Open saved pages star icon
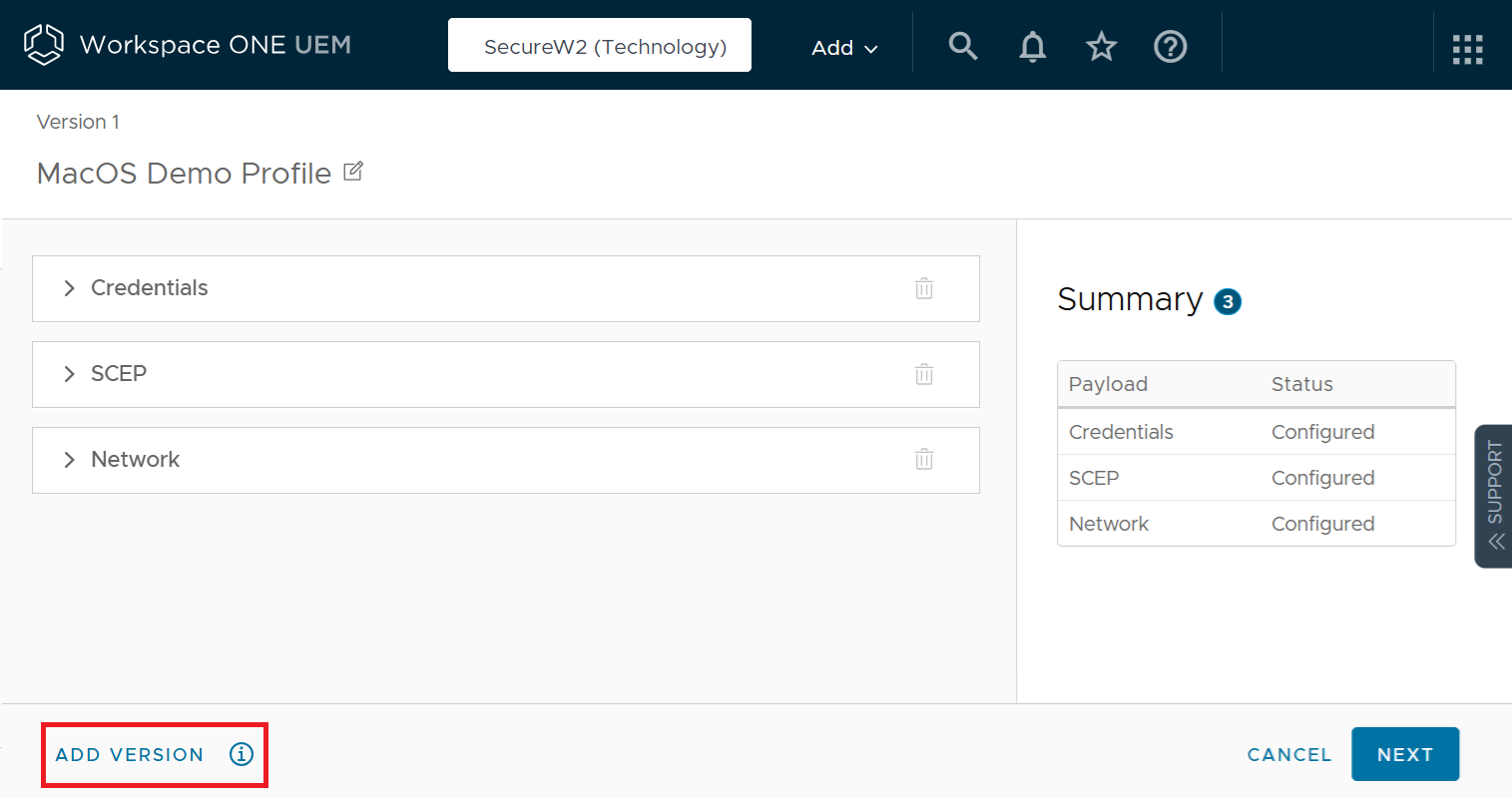 point(1102,46)
